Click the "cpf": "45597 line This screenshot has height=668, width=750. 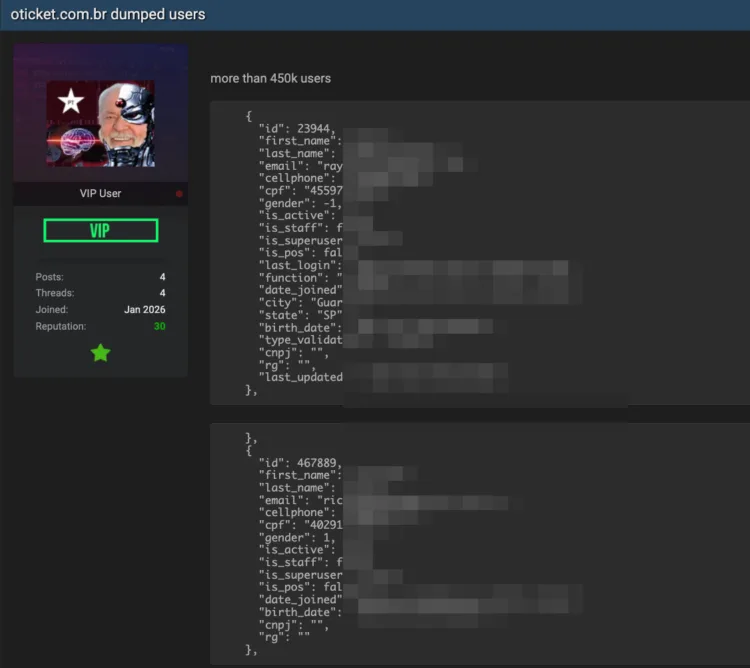point(300,190)
